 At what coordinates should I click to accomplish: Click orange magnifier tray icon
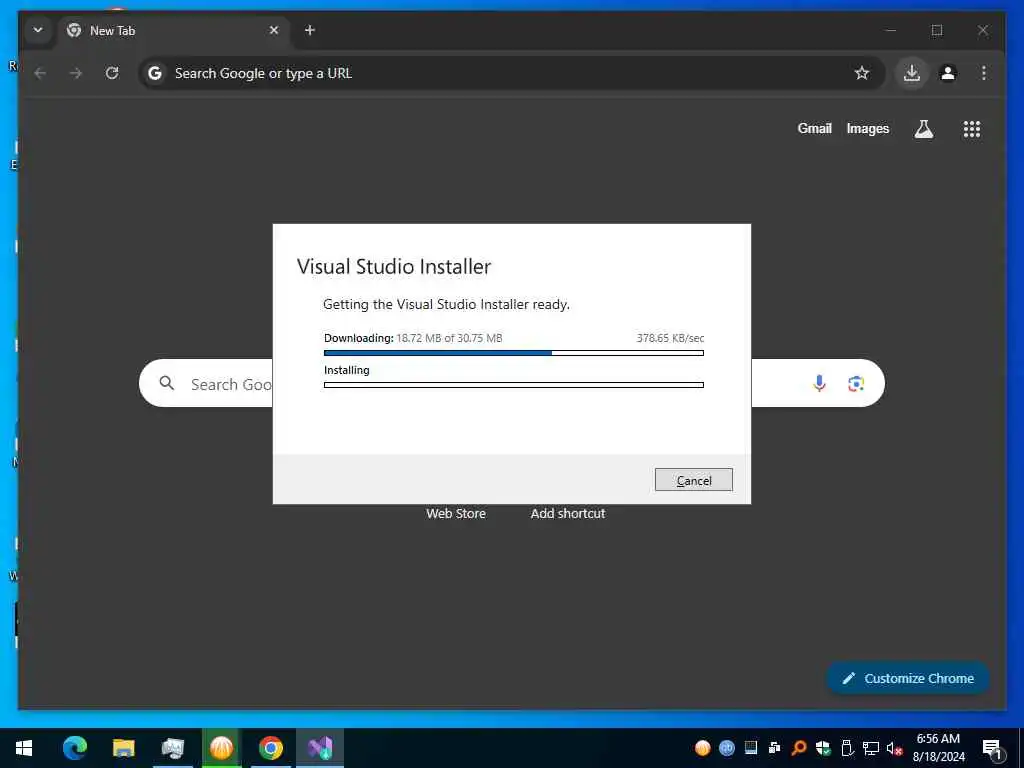pos(799,748)
